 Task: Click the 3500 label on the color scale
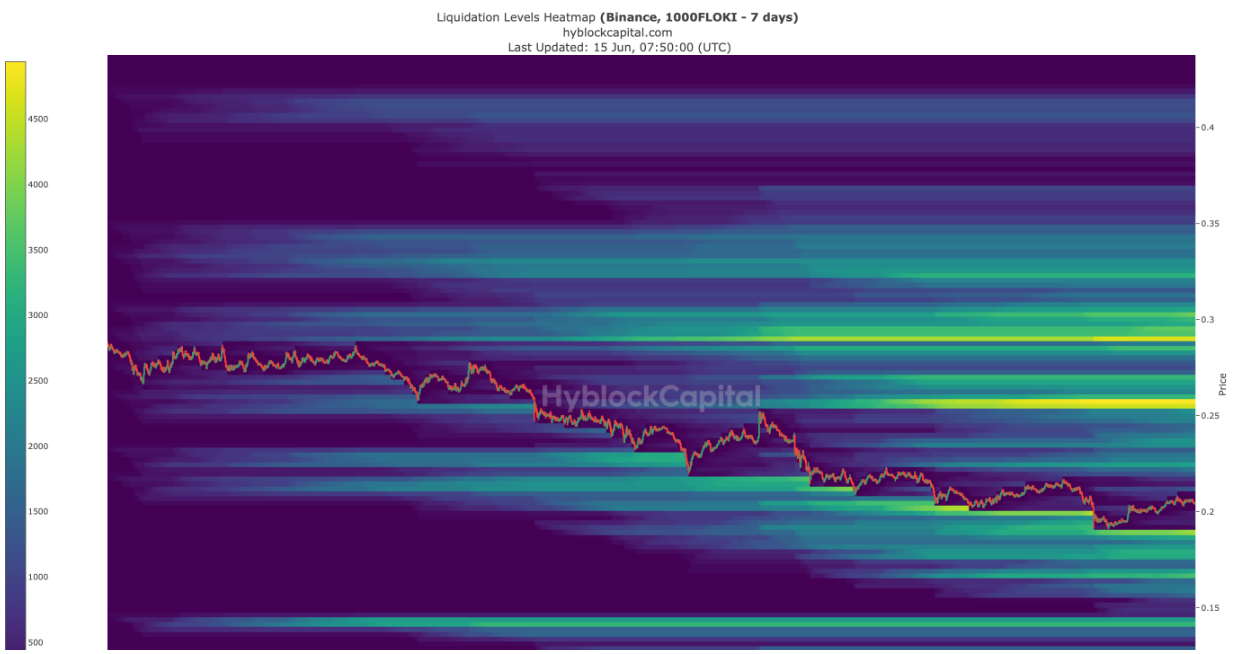[x=38, y=250]
